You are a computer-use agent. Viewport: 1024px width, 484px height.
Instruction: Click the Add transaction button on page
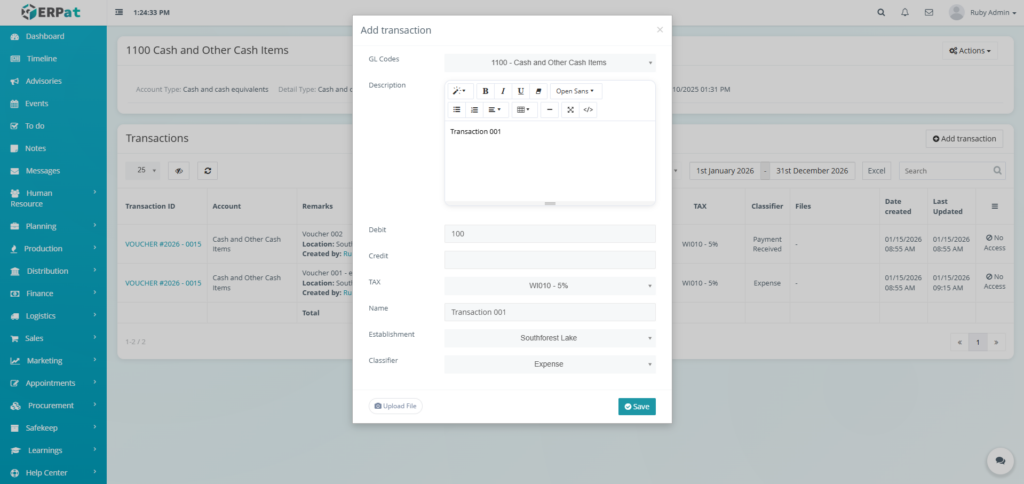pos(965,138)
